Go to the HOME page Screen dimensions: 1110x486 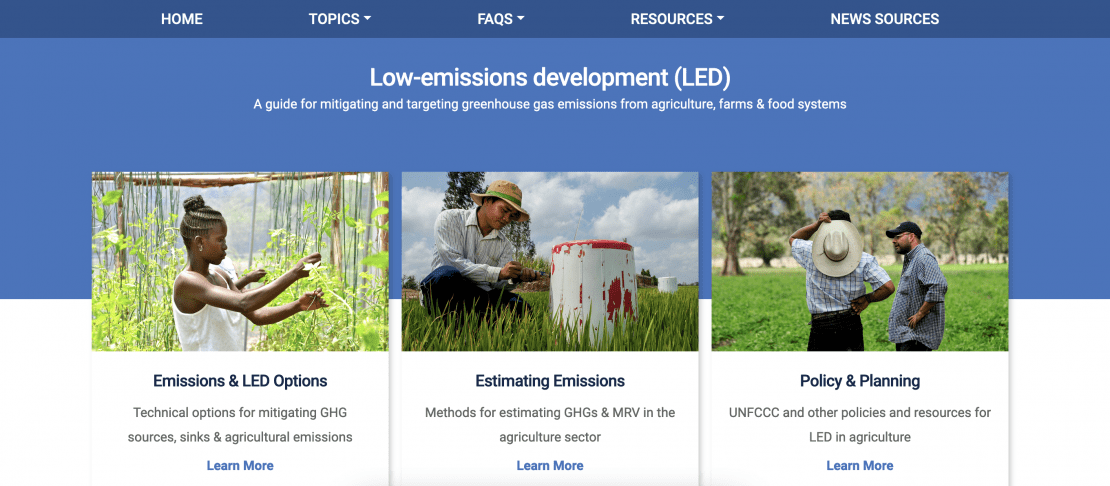tap(181, 19)
